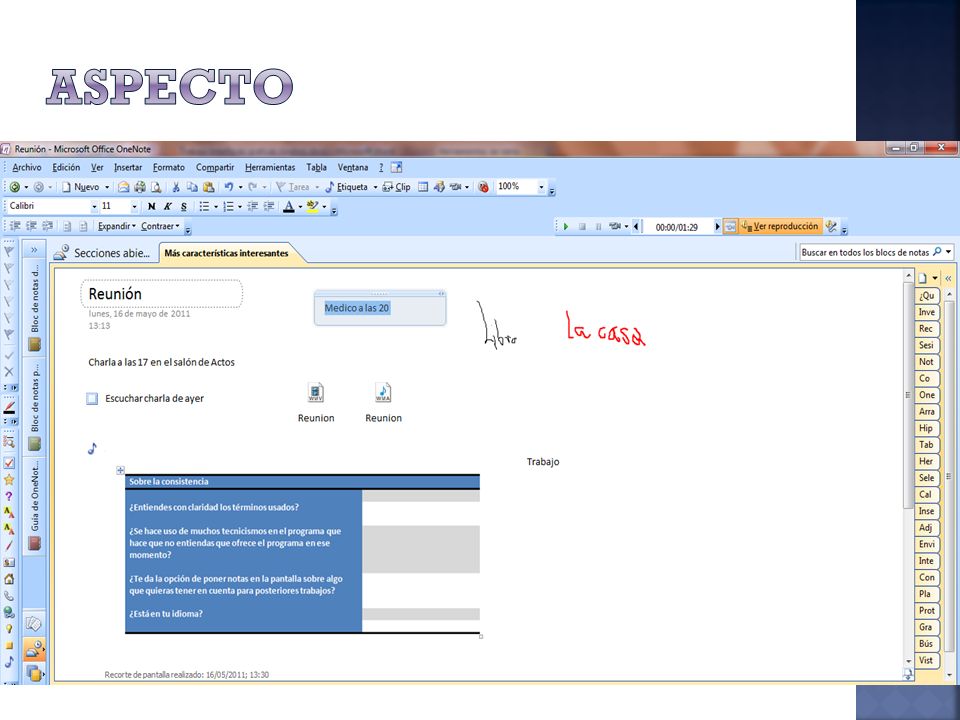Click the red recording tools icon
The width and height of the screenshot is (960, 720).
tap(484, 187)
